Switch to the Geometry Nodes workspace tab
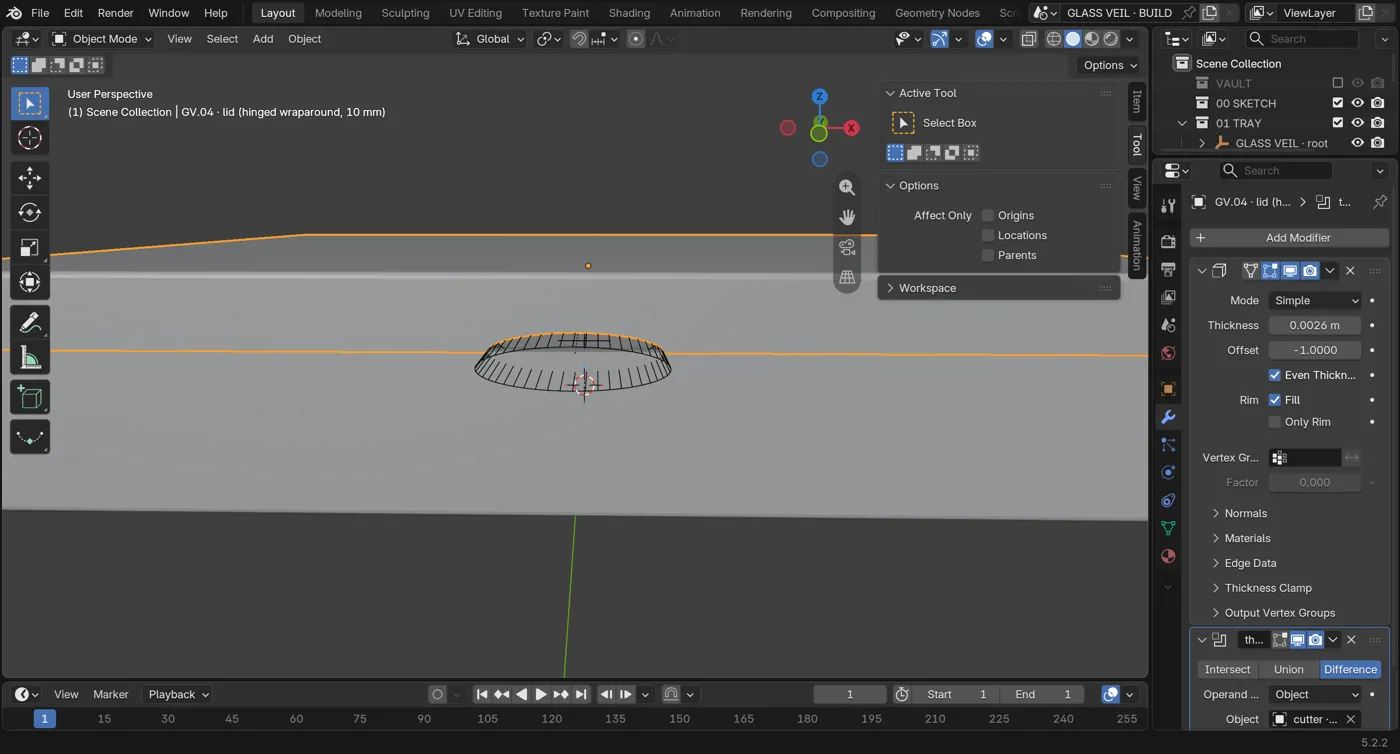This screenshot has height=754, width=1400. click(x=937, y=13)
